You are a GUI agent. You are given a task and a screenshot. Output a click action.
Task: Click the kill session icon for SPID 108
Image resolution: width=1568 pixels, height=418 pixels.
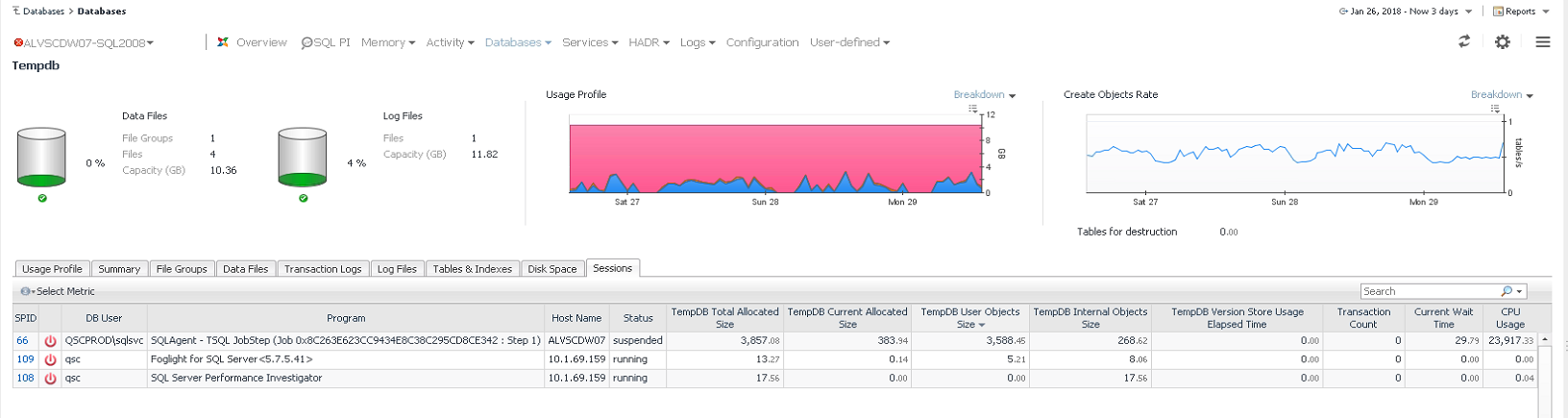tap(50, 379)
